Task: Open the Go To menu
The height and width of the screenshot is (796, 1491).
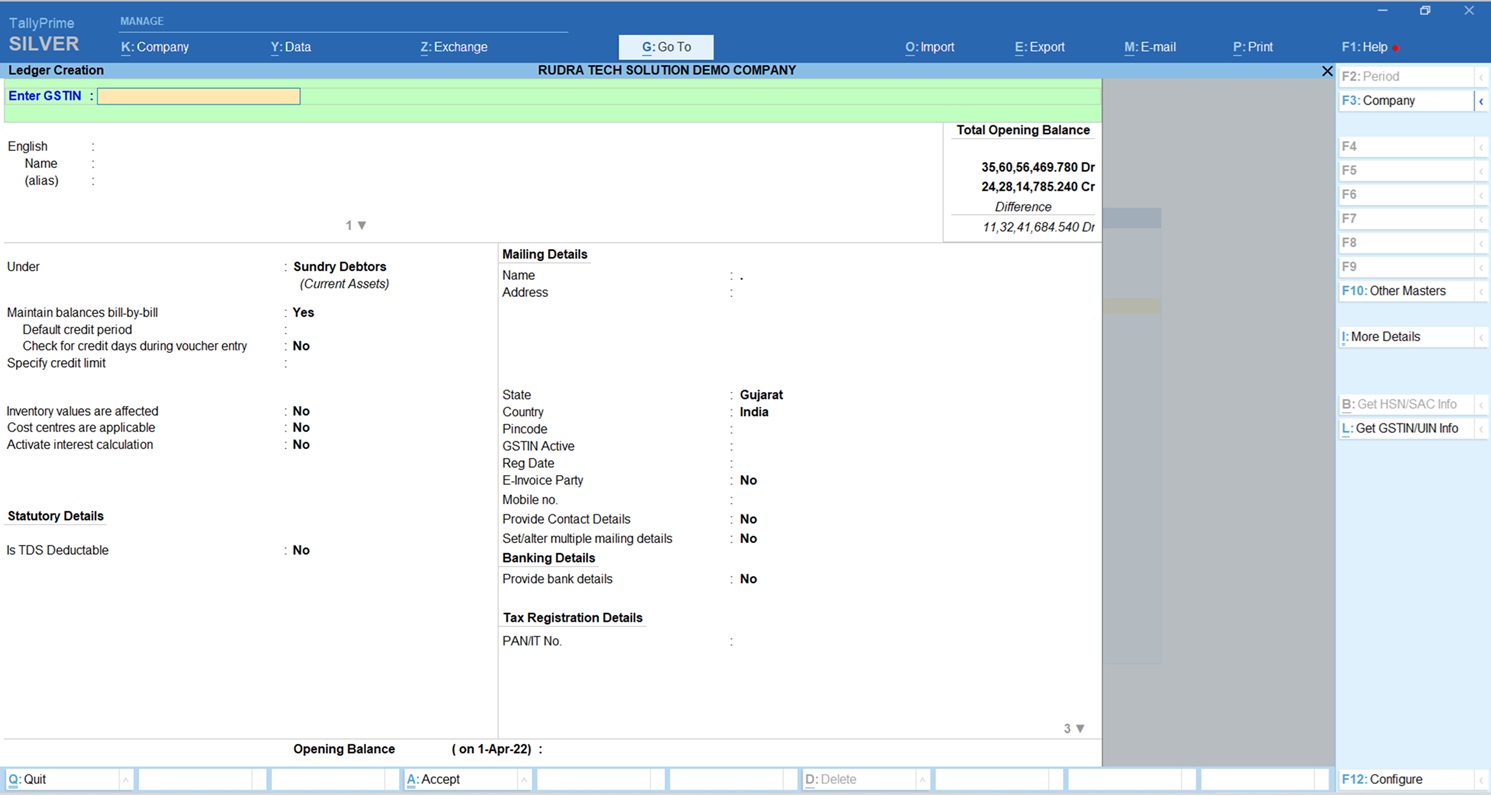Action: (x=666, y=47)
